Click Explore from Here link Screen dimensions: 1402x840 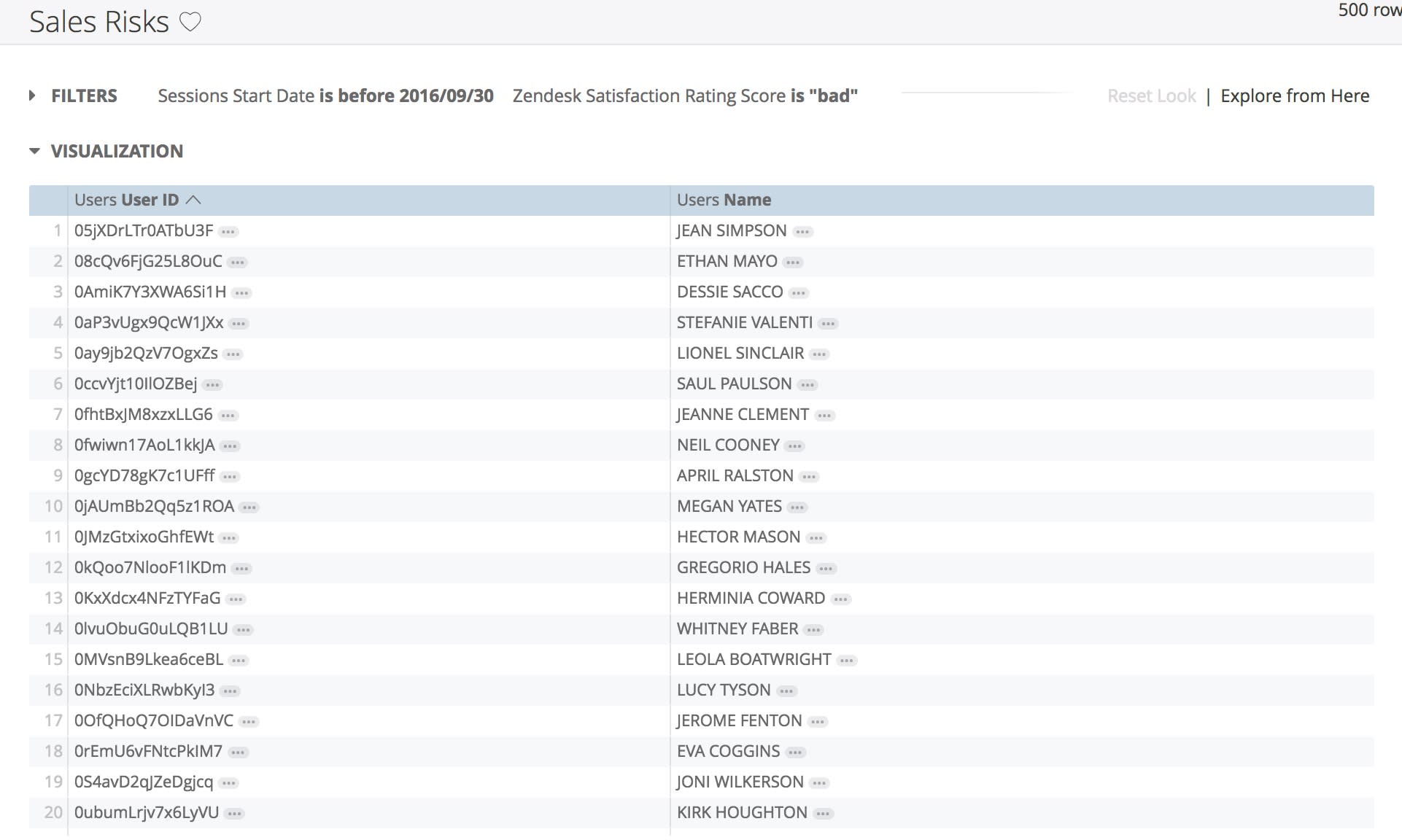(1294, 96)
